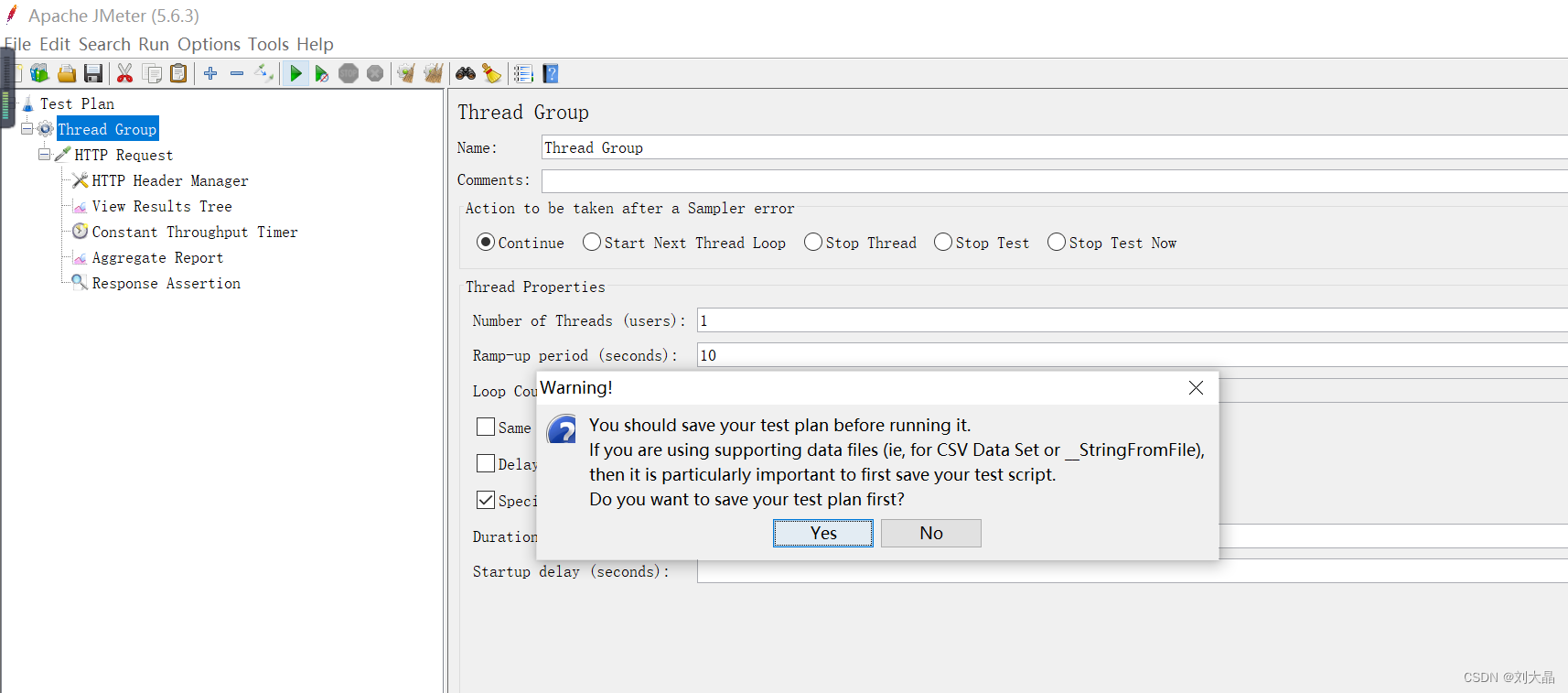Click the Open file folder icon
Image resolution: width=1568 pixels, height=693 pixels.
tap(67, 73)
